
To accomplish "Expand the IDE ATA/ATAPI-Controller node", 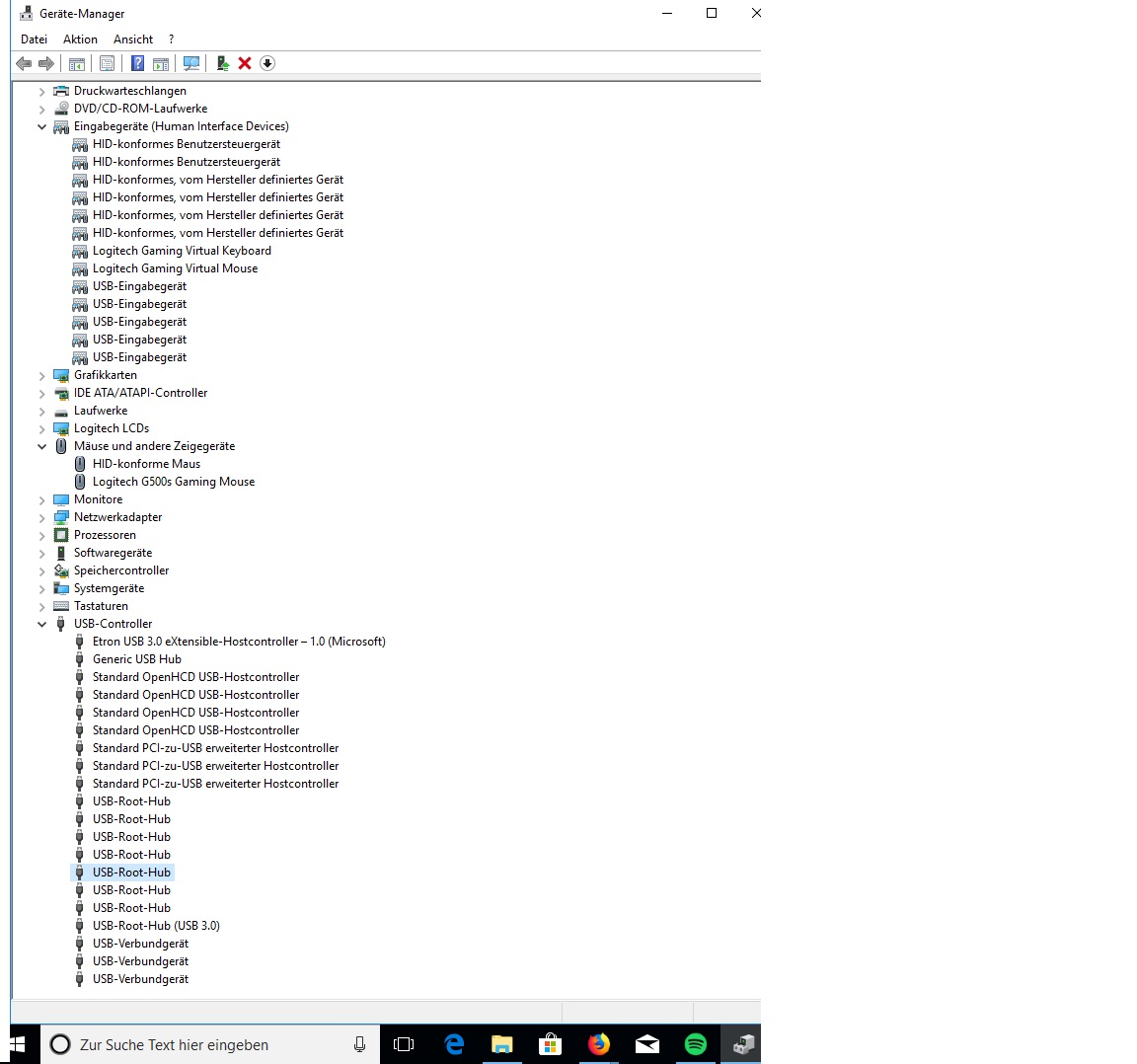I will coord(42,393).
